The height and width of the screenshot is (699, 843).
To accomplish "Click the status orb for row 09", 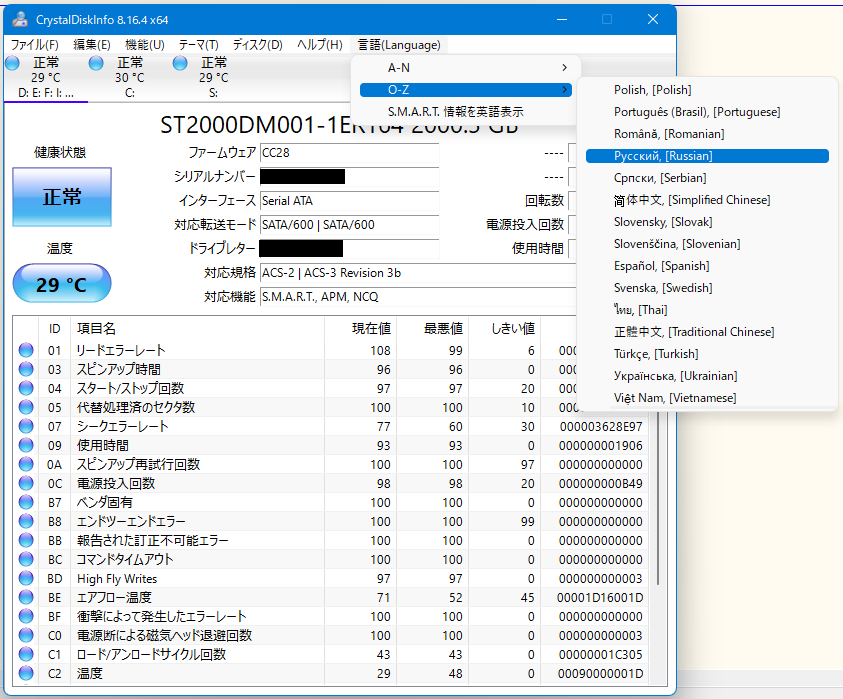I will (x=26, y=445).
